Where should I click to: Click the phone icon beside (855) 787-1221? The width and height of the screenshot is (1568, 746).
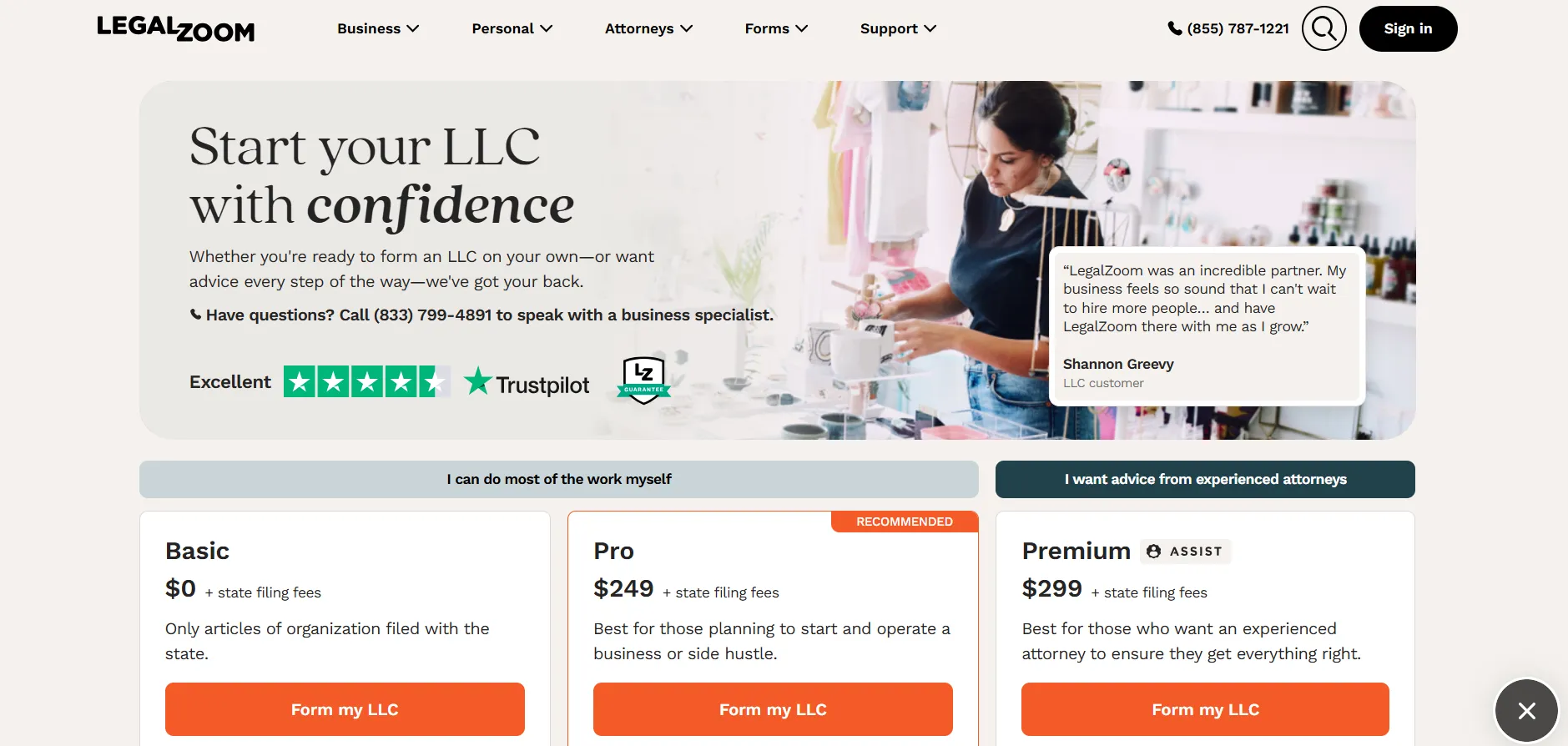click(1174, 28)
